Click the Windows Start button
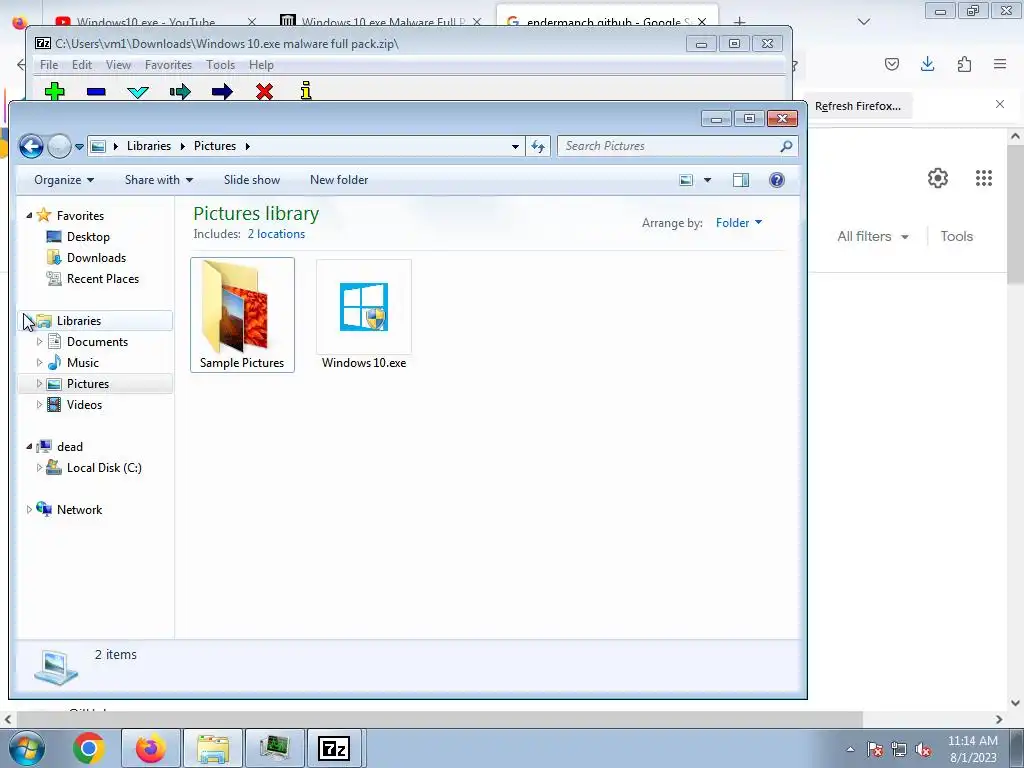The height and width of the screenshot is (768, 1024). [27, 748]
